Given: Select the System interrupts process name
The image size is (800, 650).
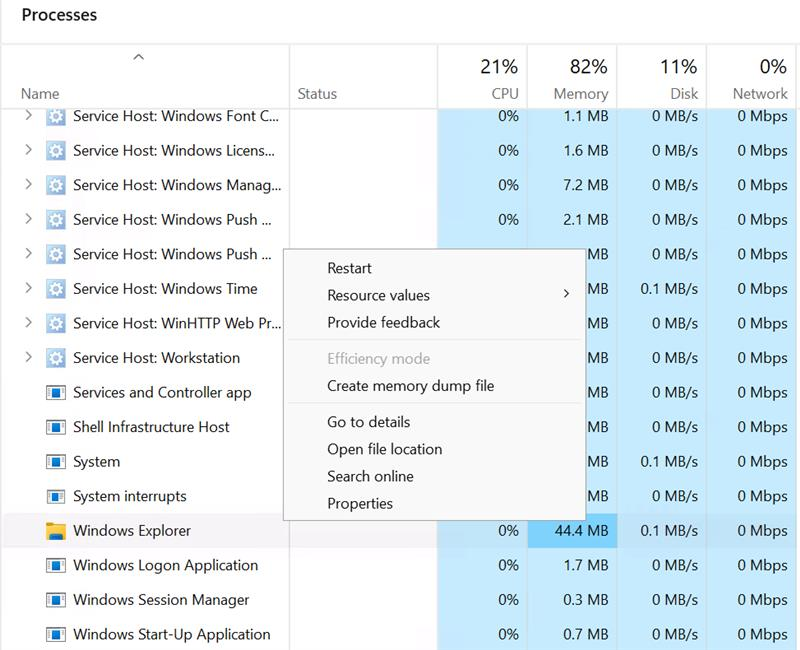Looking at the screenshot, I should point(130,496).
